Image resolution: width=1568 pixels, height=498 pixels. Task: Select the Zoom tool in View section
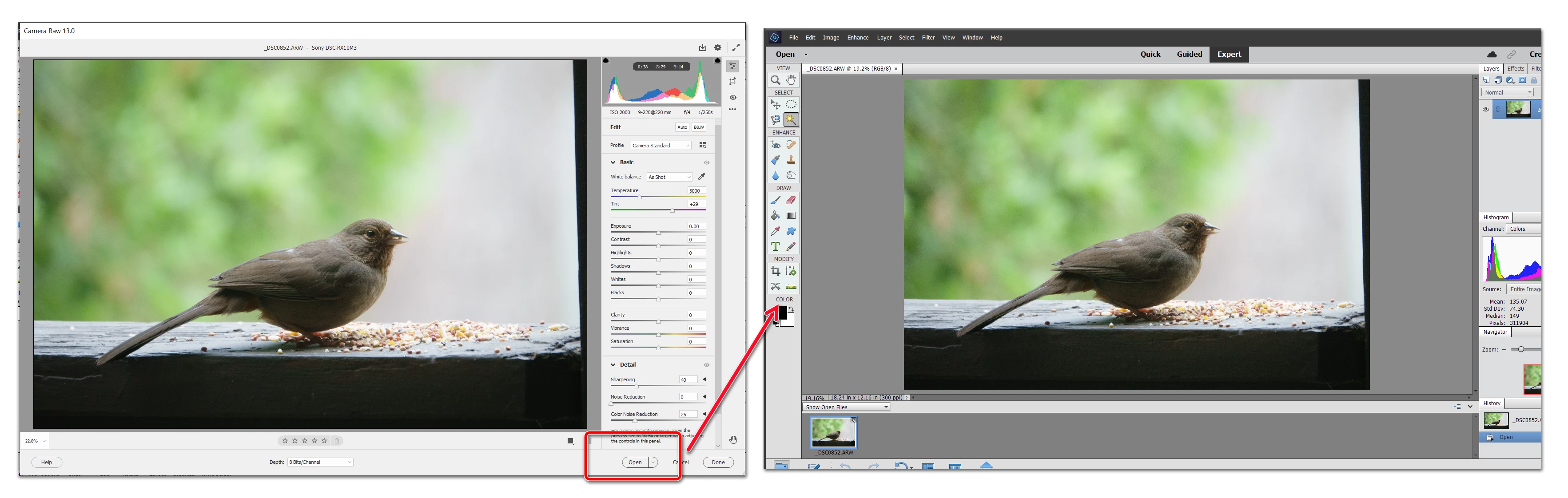[x=775, y=80]
